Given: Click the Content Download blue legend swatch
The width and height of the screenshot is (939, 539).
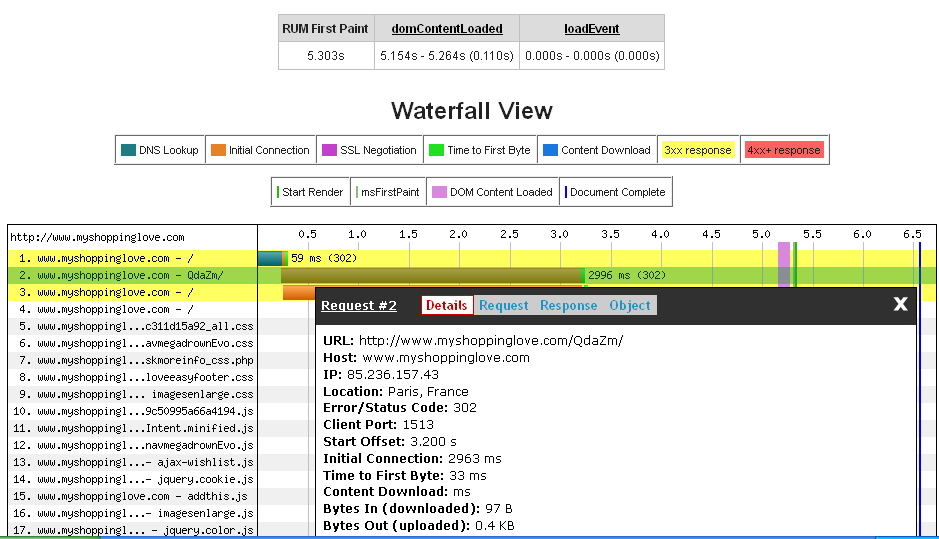Looking at the screenshot, I should tap(550, 150).
